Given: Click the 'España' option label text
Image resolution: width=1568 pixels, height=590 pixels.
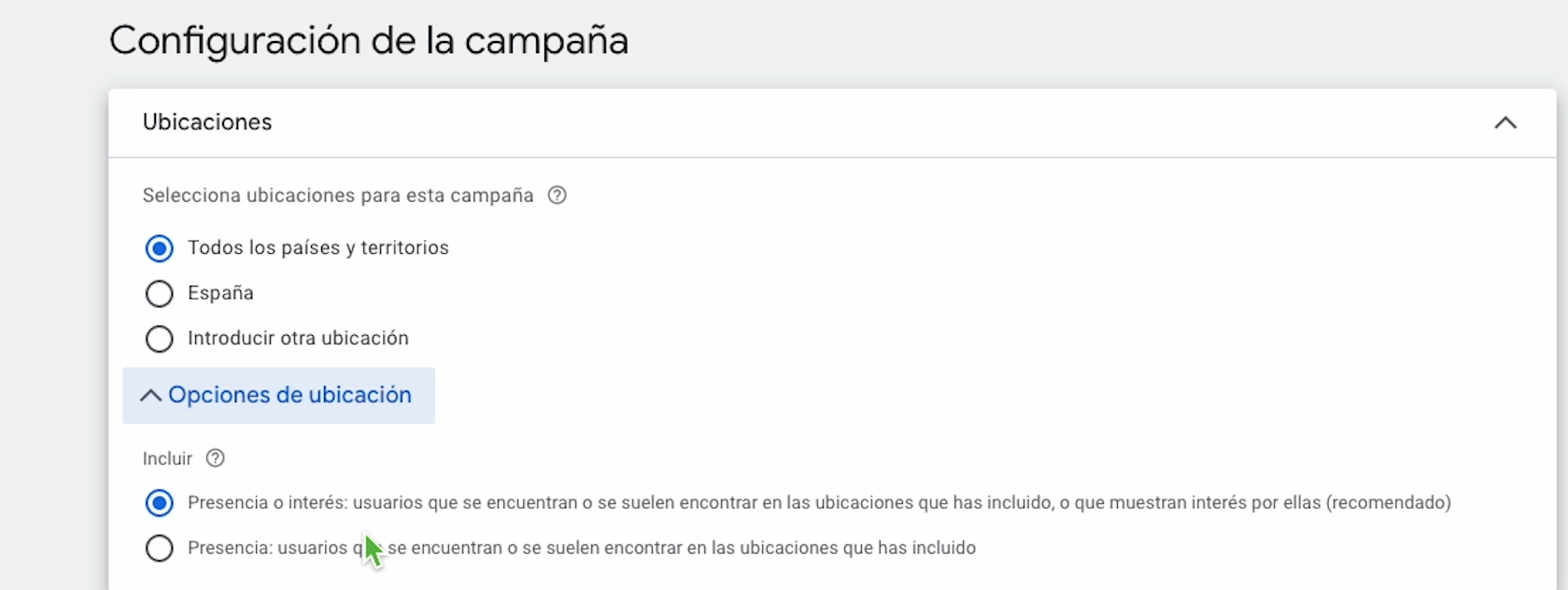Looking at the screenshot, I should point(220,293).
